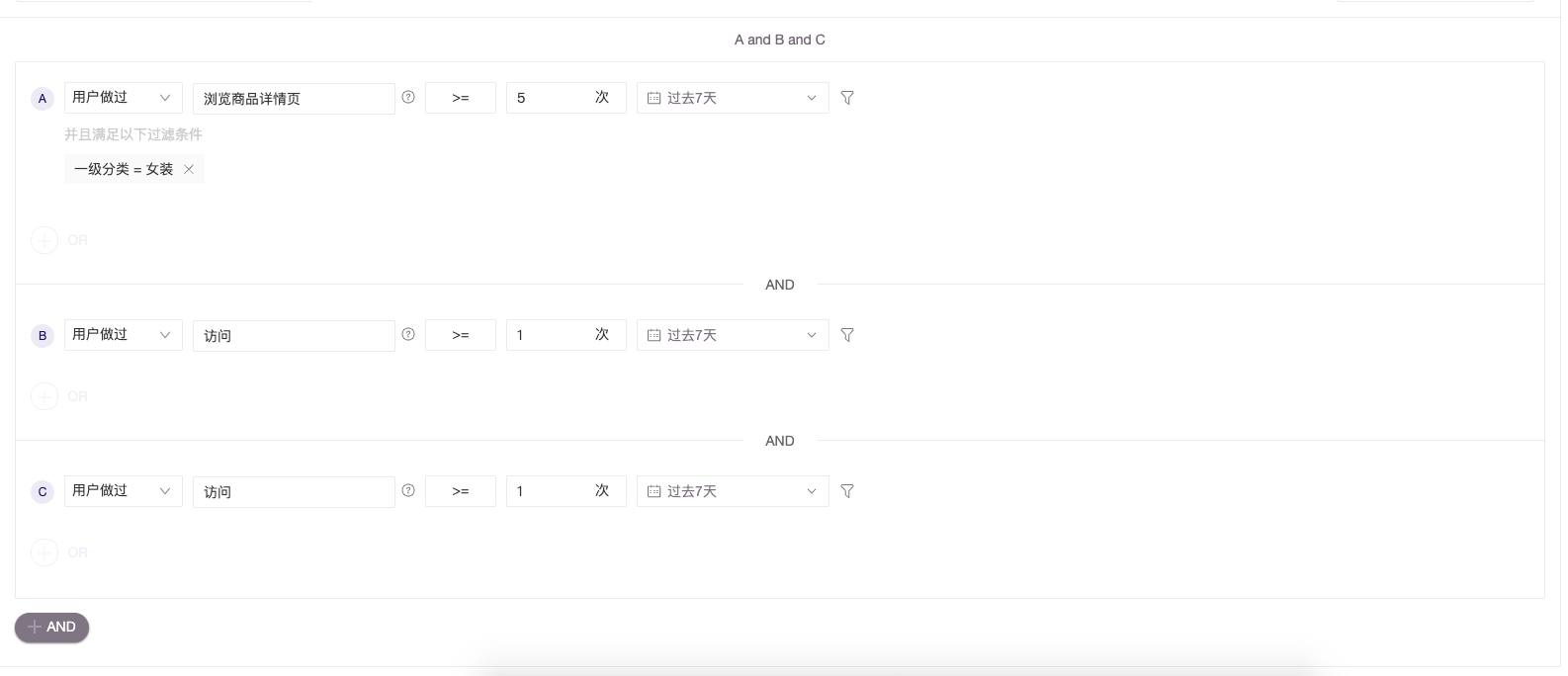Image resolution: width=1568 pixels, height=676 pixels.
Task: Click the count field showing 5 次
Action: tap(566, 98)
